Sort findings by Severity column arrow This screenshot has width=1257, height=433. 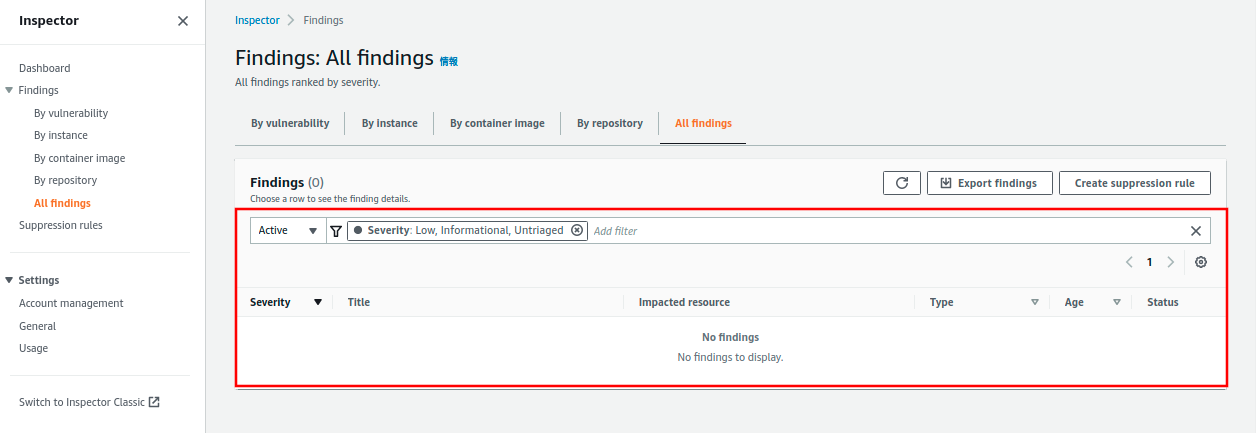coord(318,302)
